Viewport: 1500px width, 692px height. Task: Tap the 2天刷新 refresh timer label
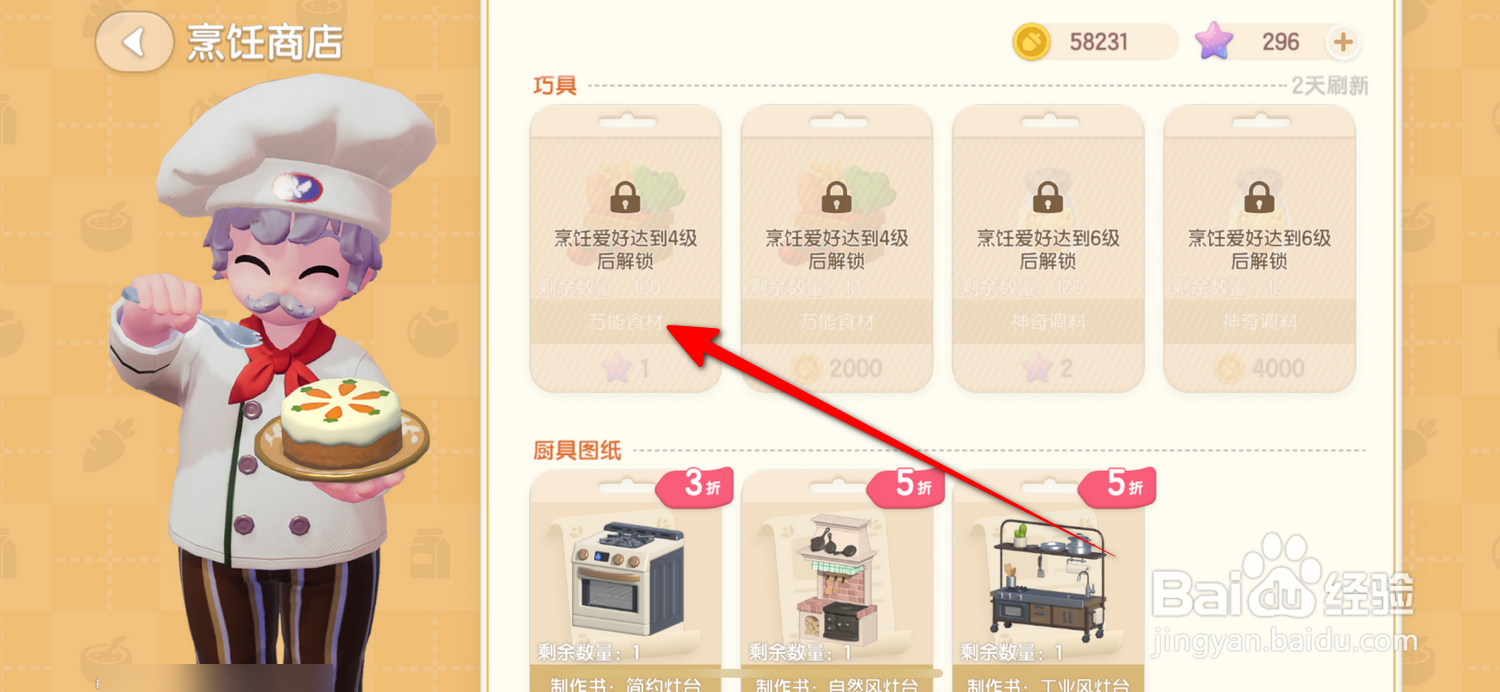[1329, 86]
